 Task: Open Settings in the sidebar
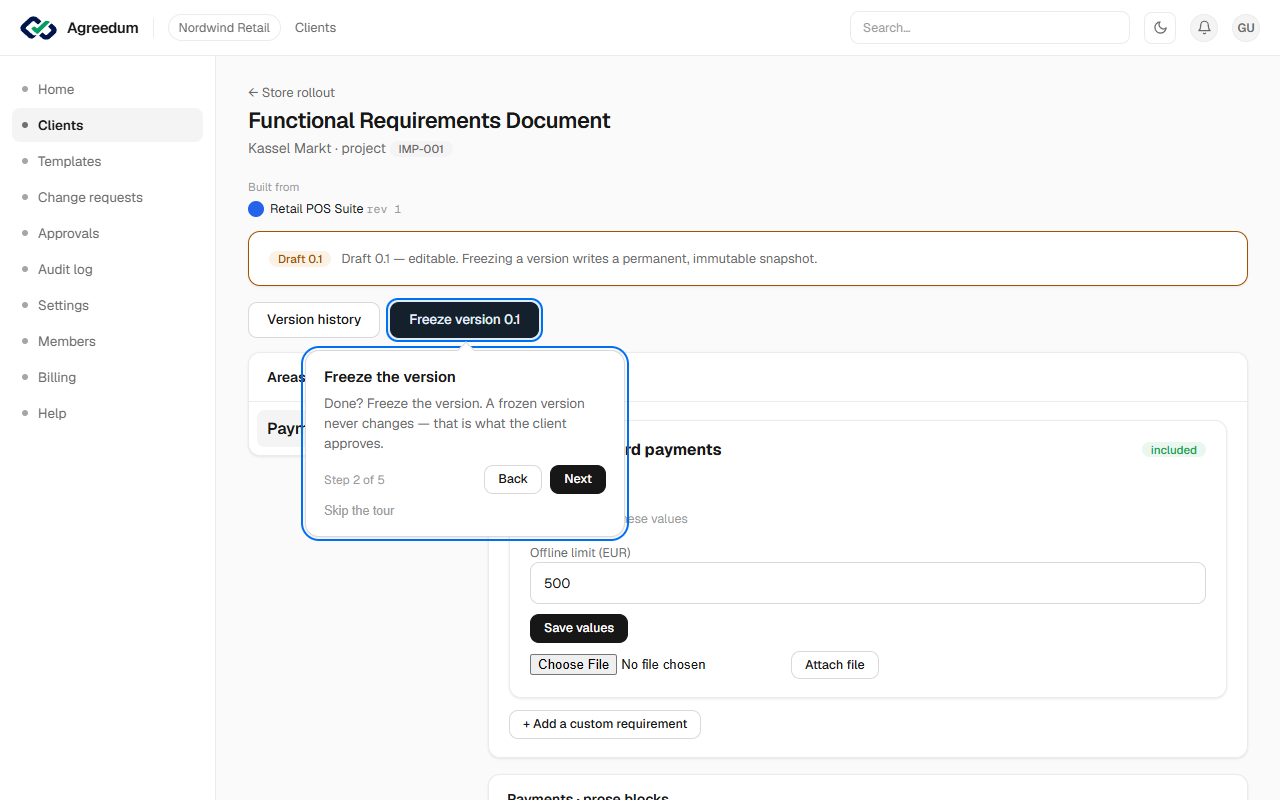107,305
